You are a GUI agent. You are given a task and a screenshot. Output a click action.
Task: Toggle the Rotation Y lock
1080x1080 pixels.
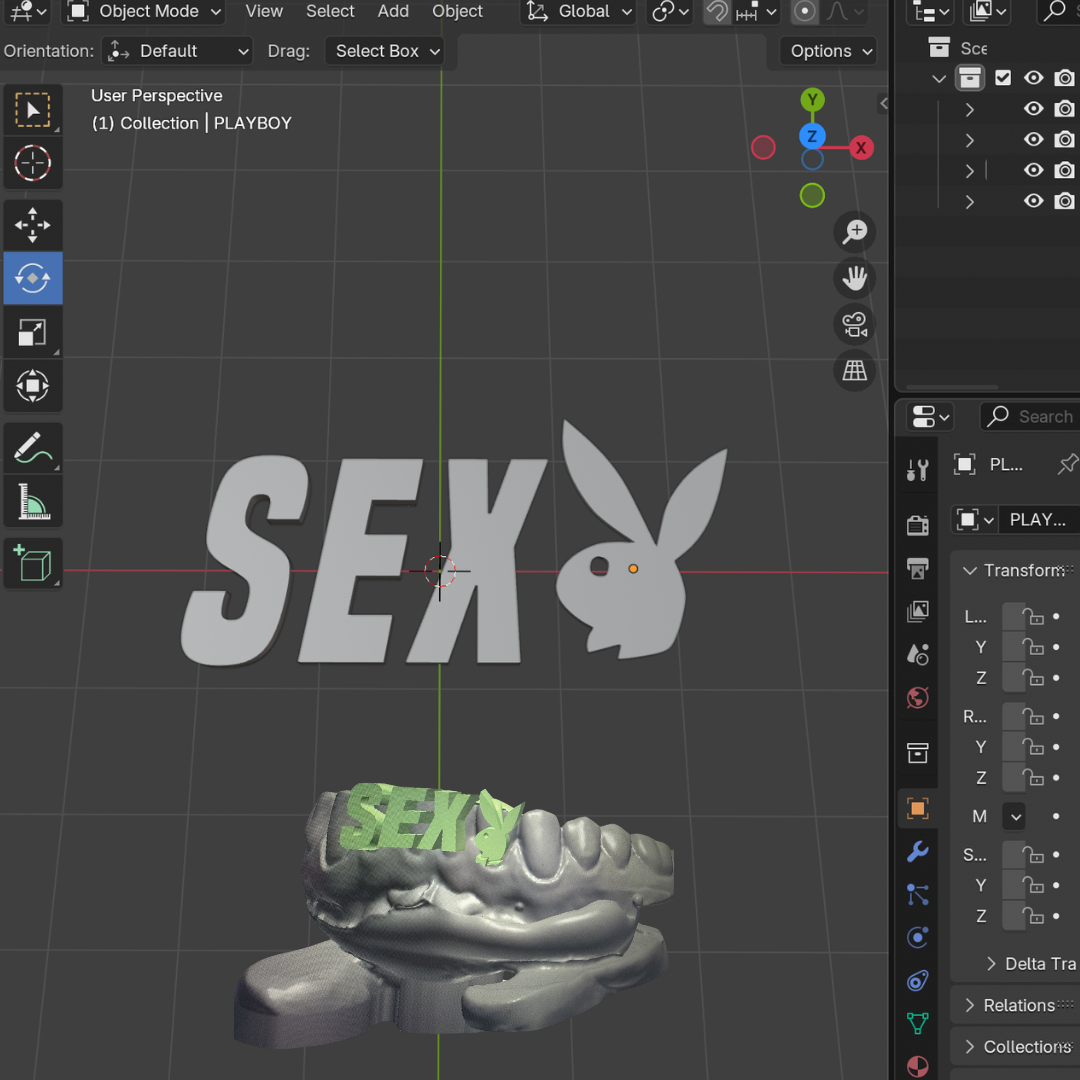[1033, 747]
